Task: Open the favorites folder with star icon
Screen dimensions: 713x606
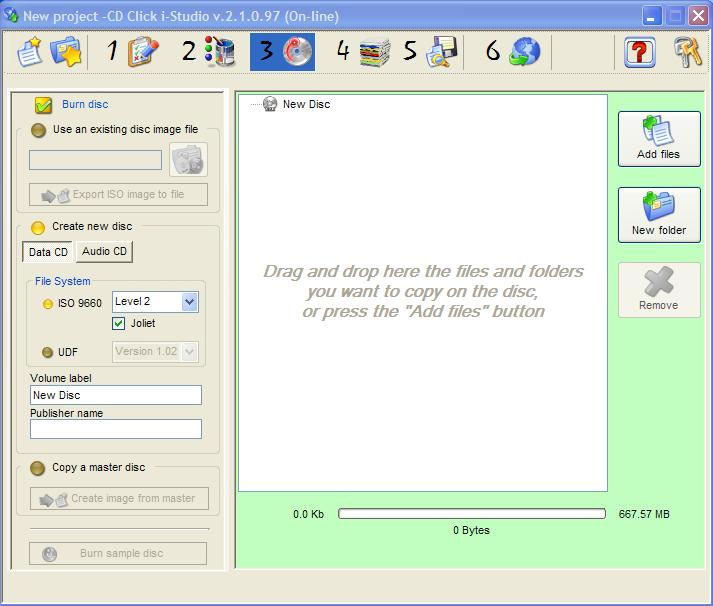Action: pyautogui.click(x=66, y=51)
